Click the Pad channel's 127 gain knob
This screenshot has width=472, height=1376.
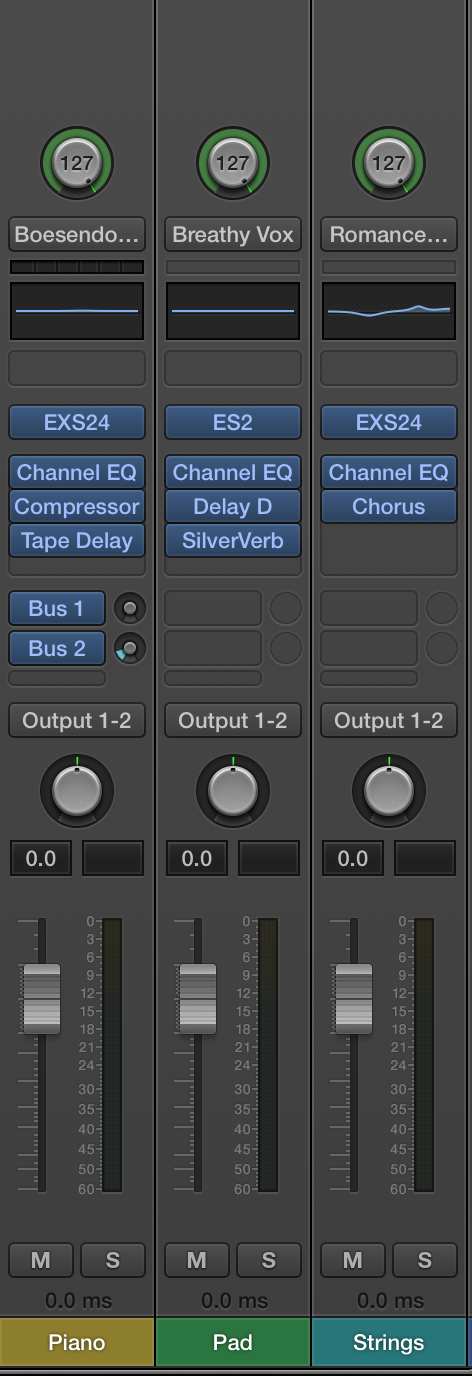coord(233,163)
